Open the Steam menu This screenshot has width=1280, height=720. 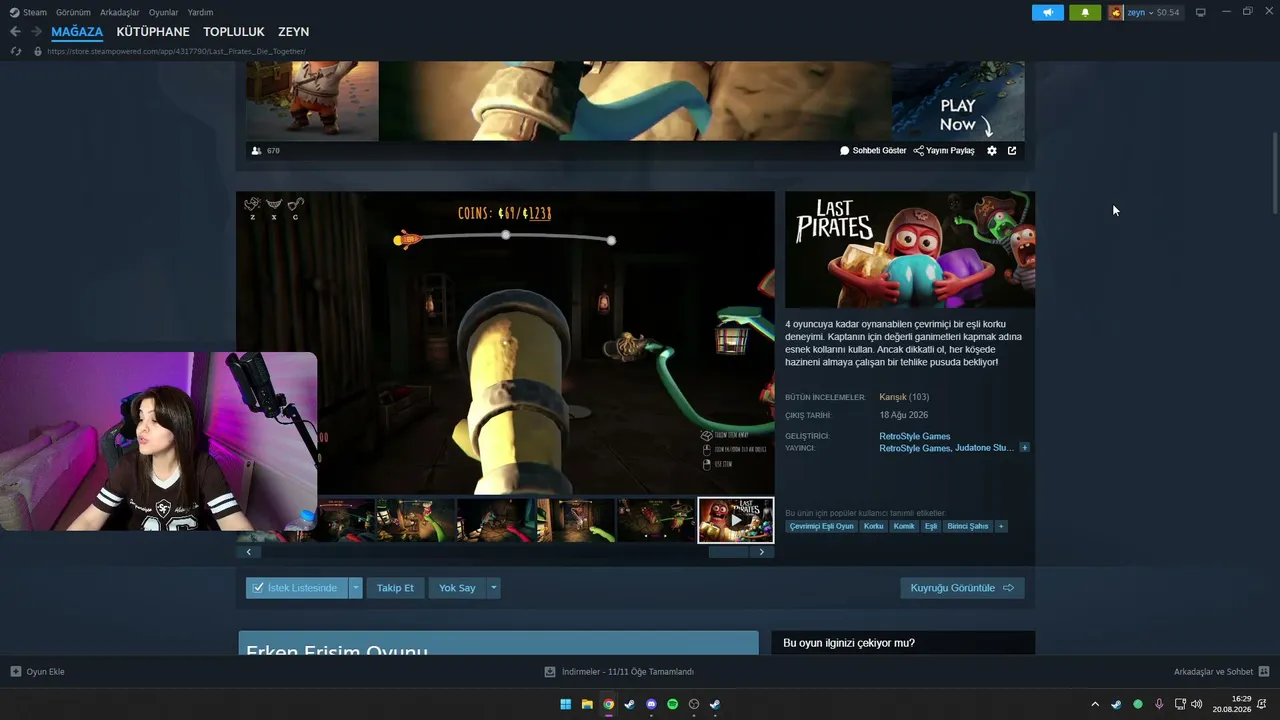click(x=35, y=12)
